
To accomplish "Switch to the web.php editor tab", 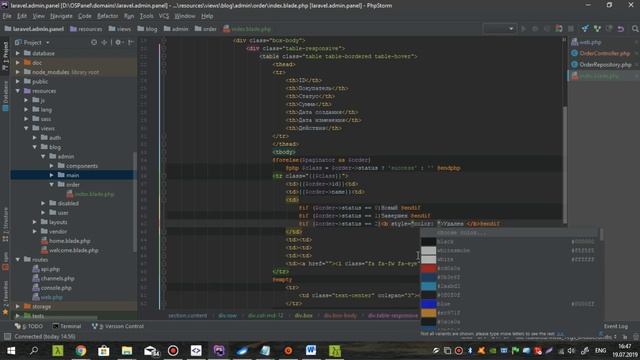I will click(x=604, y=42).
